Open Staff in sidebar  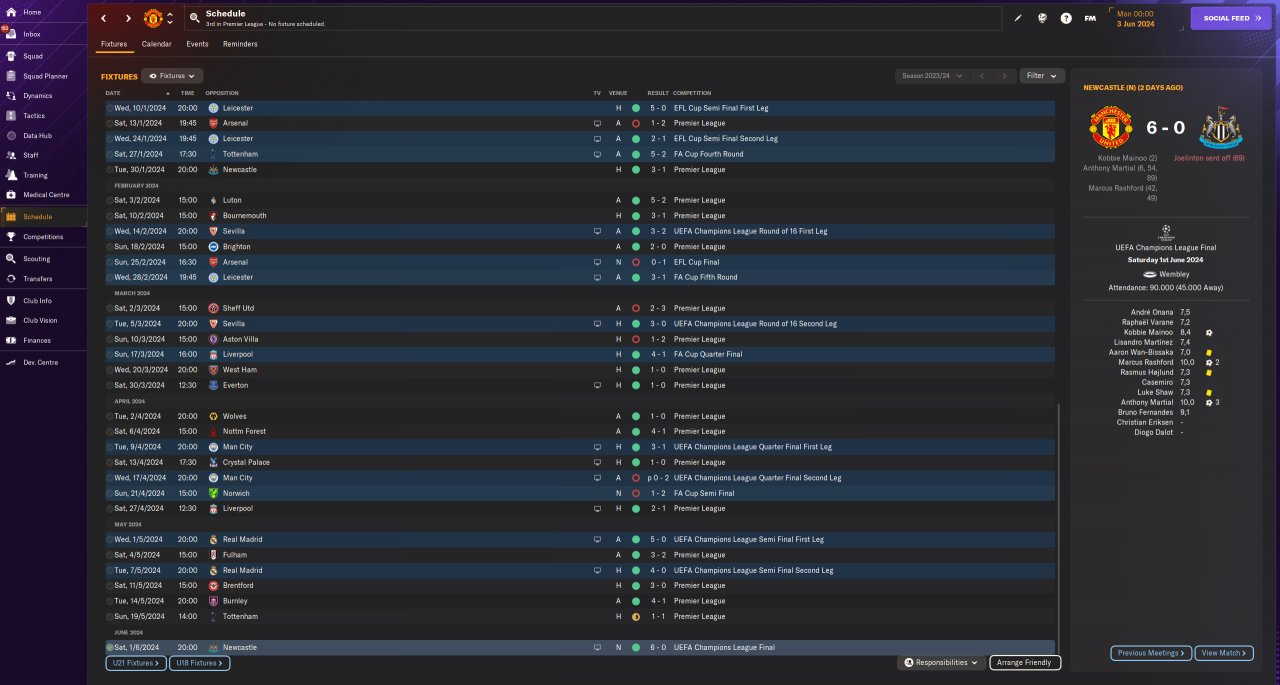(x=31, y=155)
